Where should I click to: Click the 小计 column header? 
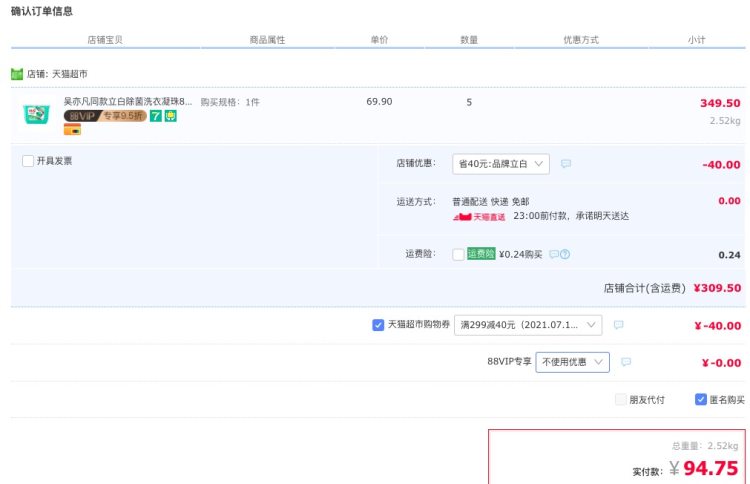tap(696, 40)
